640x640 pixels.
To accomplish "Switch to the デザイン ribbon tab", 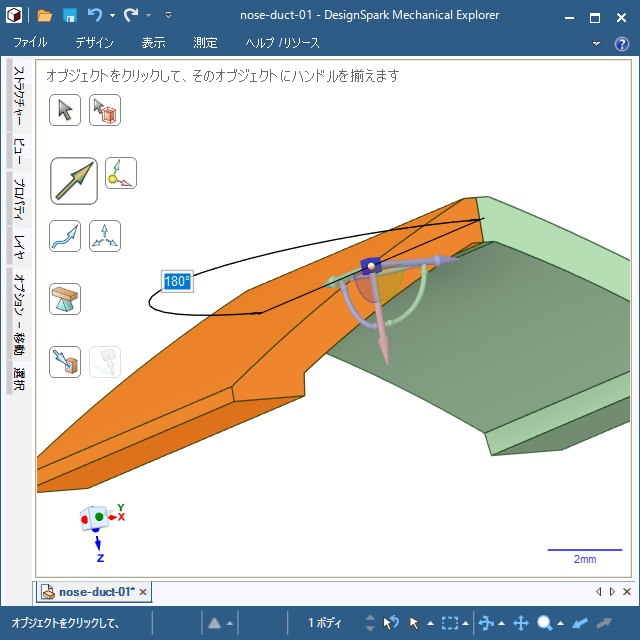I will (94, 43).
